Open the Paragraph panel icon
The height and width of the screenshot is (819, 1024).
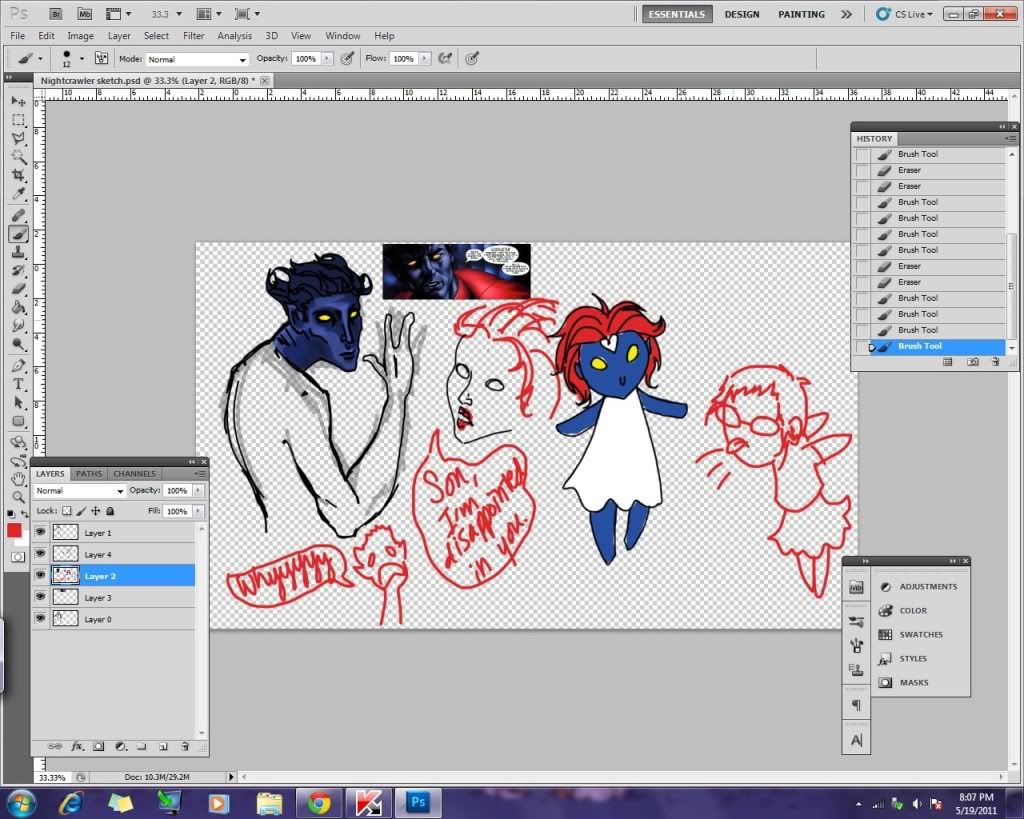pos(856,705)
